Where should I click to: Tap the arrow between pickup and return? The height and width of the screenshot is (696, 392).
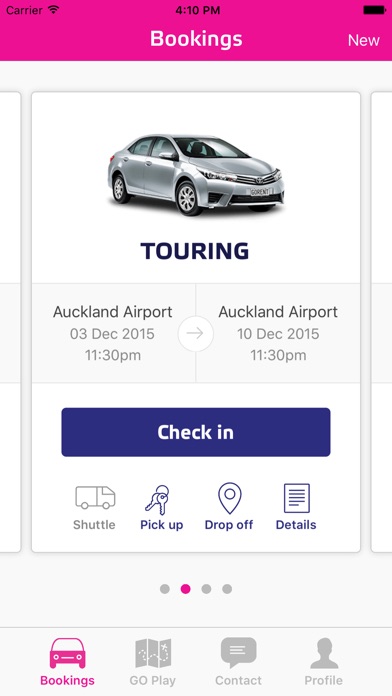[x=195, y=333]
